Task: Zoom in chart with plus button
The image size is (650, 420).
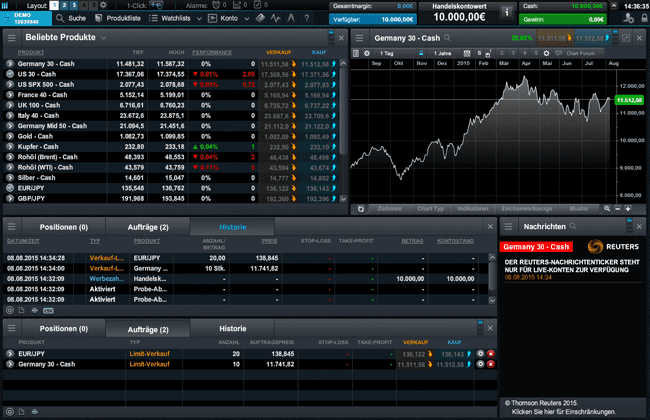Action: point(628,209)
